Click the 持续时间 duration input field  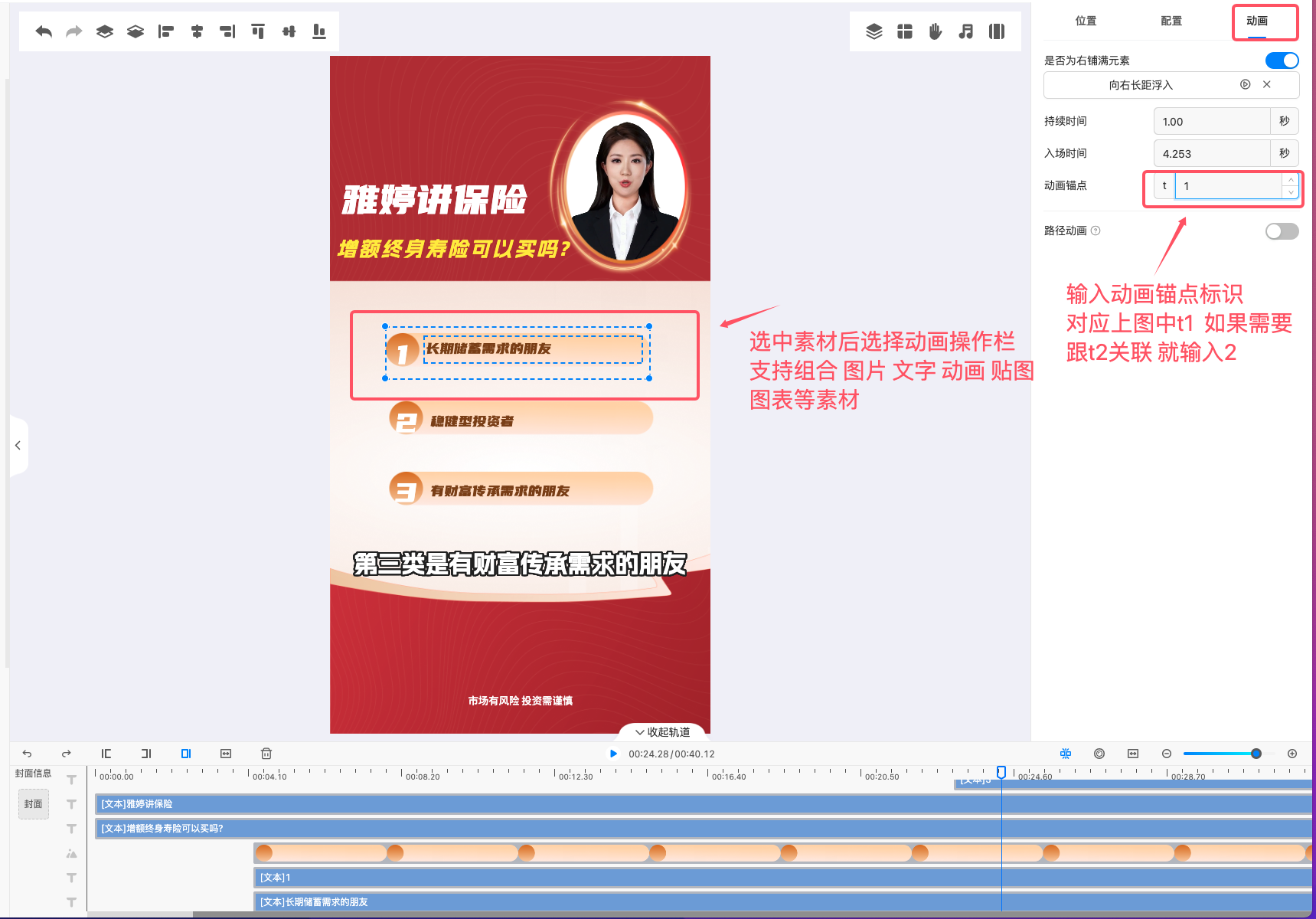coord(1211,122)
